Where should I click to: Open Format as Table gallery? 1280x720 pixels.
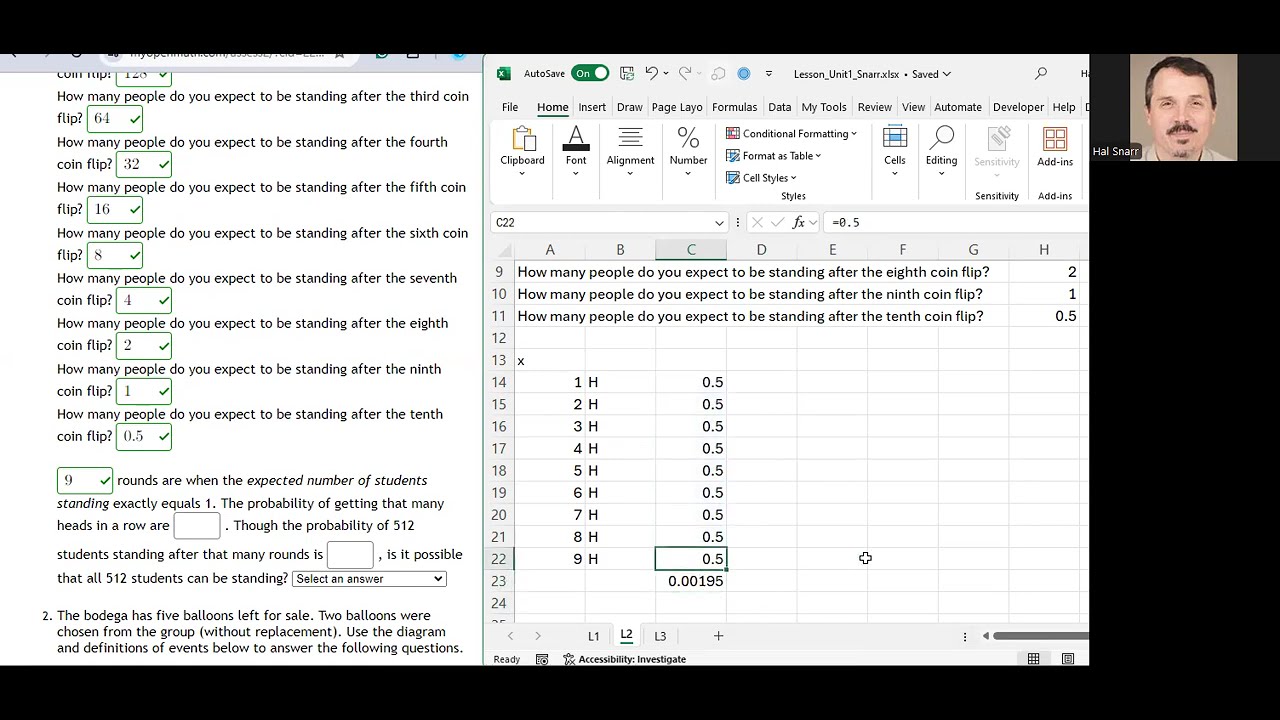point(773,155)
